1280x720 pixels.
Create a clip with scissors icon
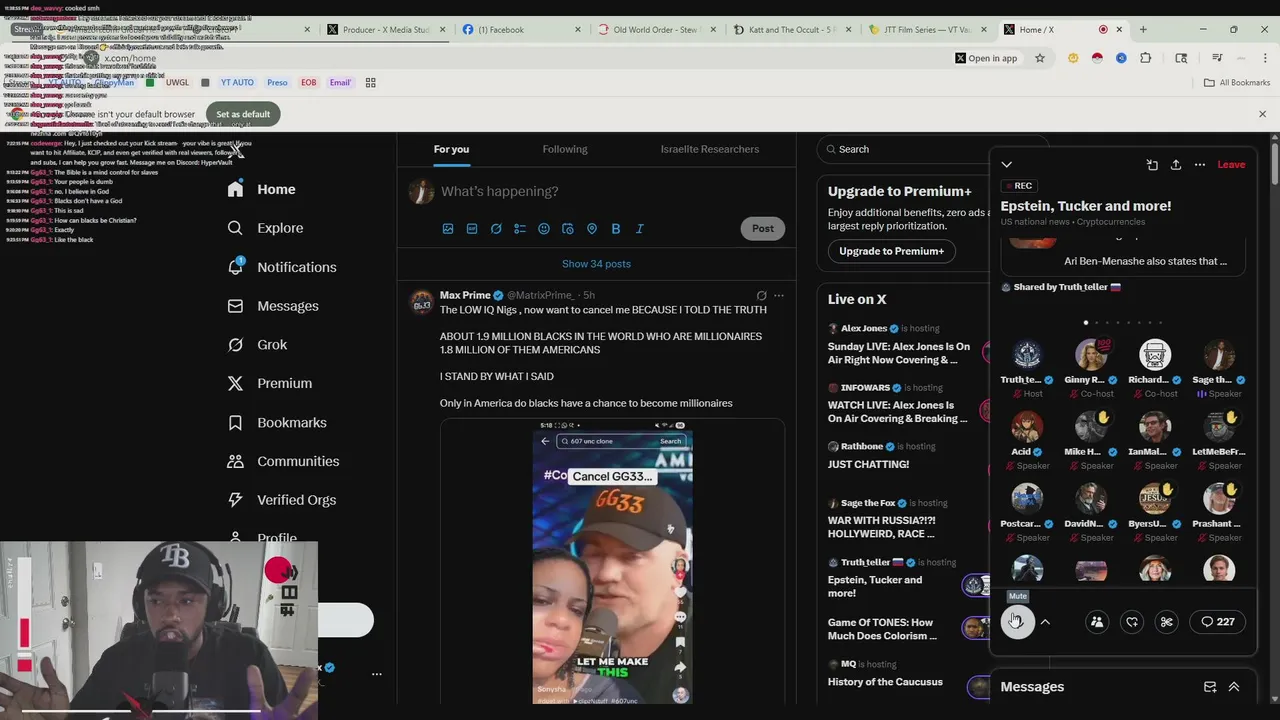click(1167, 622)
